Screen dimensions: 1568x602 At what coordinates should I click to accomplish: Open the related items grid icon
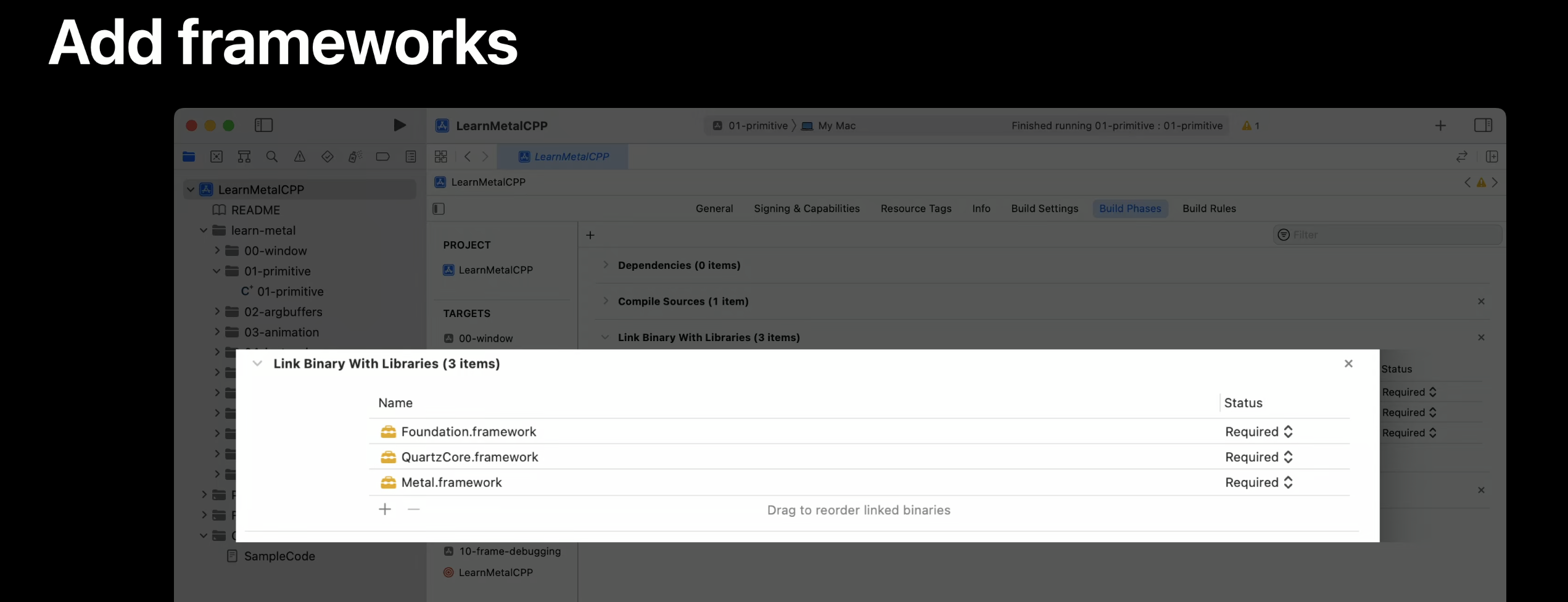441,157
